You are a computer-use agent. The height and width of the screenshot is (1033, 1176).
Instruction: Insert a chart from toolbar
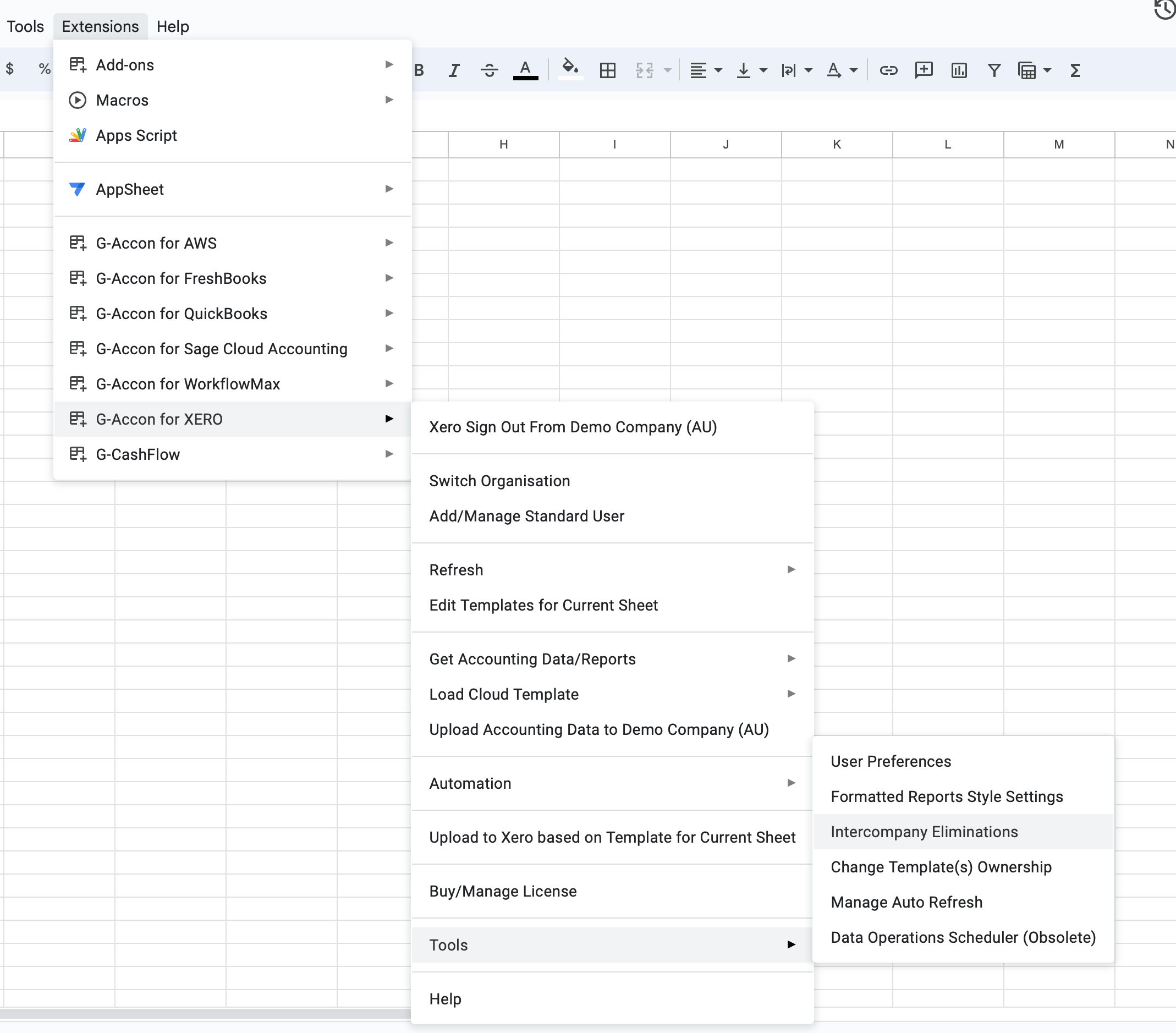[959, 70]
